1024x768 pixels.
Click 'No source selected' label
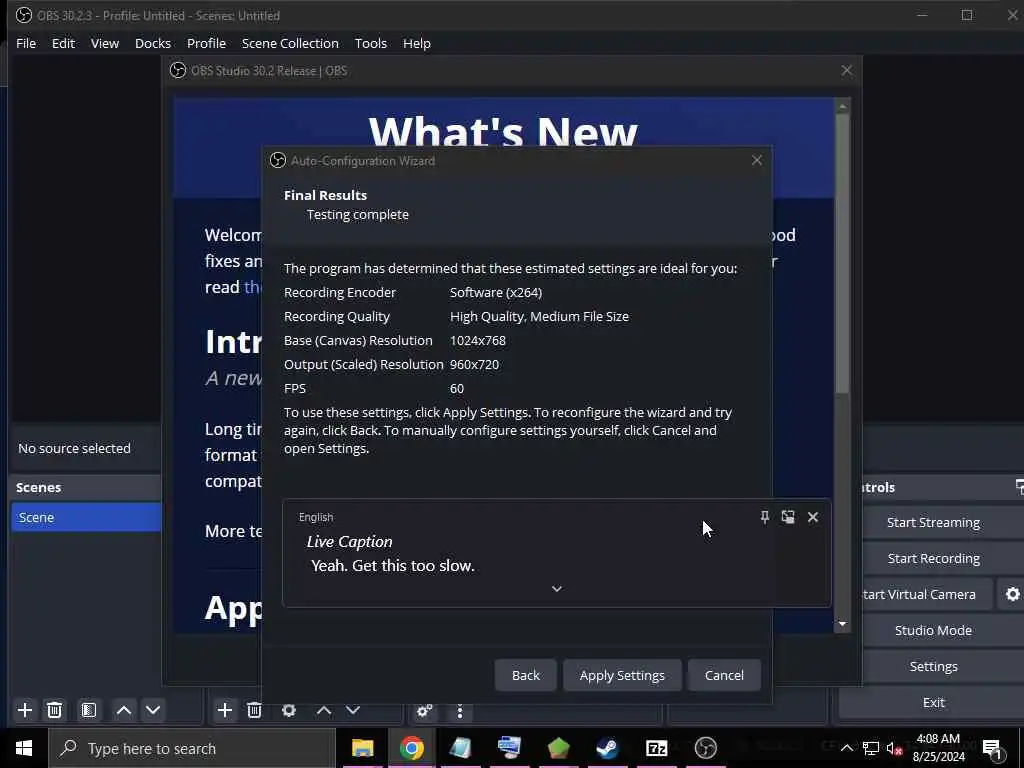tap(74, 448)
